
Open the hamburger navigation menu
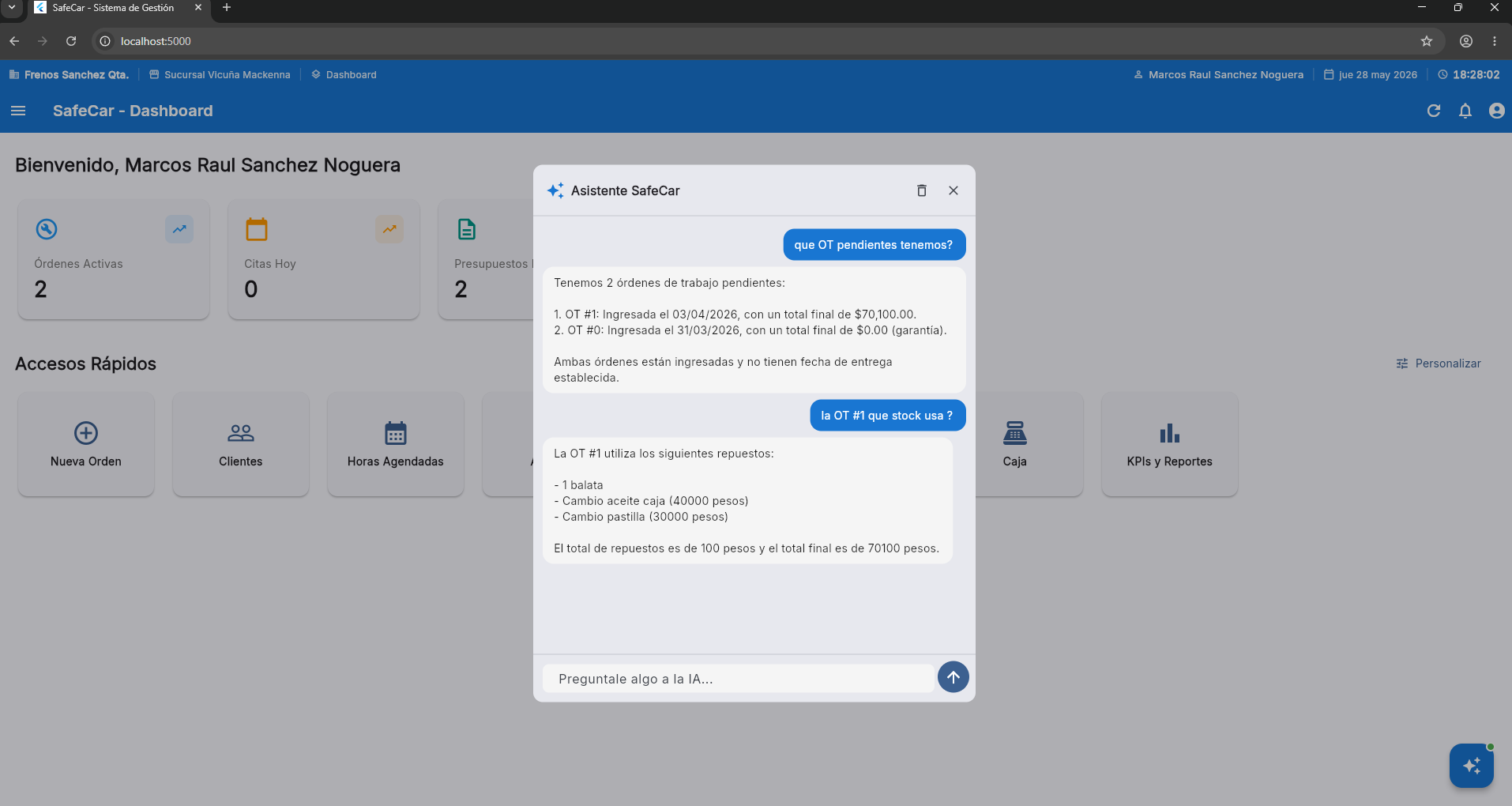18,111
